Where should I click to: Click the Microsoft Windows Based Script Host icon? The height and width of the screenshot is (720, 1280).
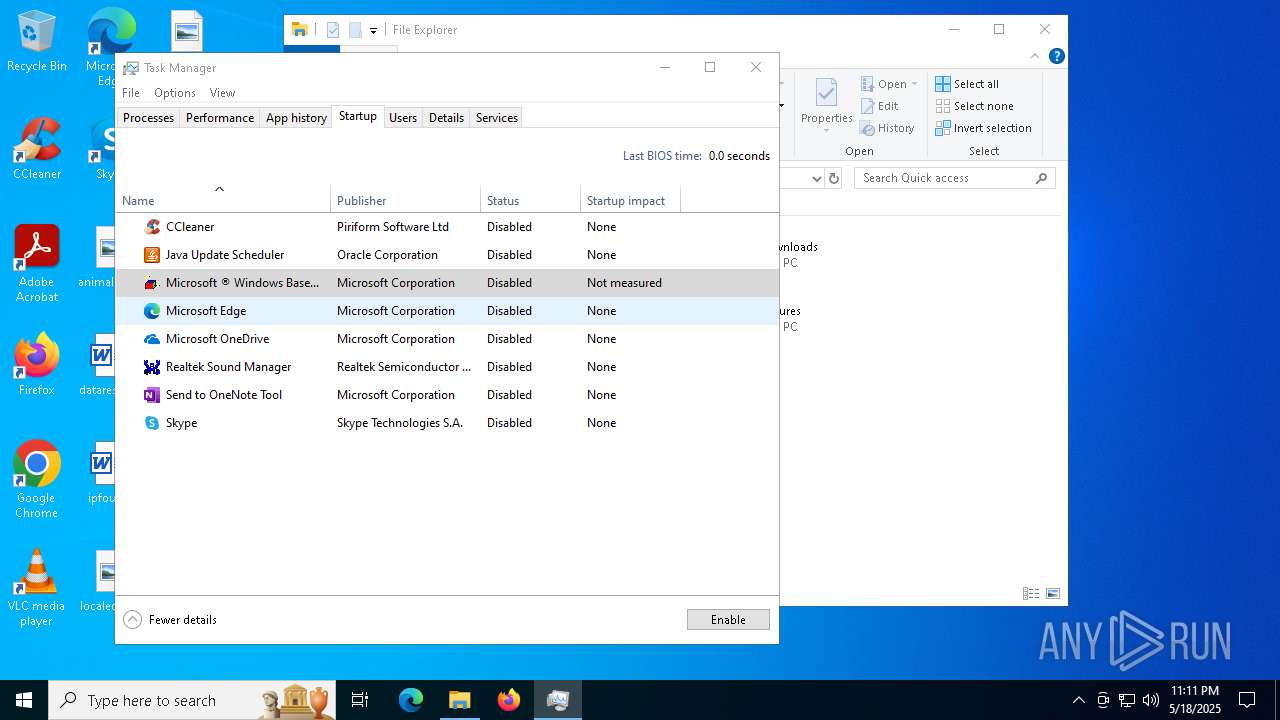coord(152,283)
